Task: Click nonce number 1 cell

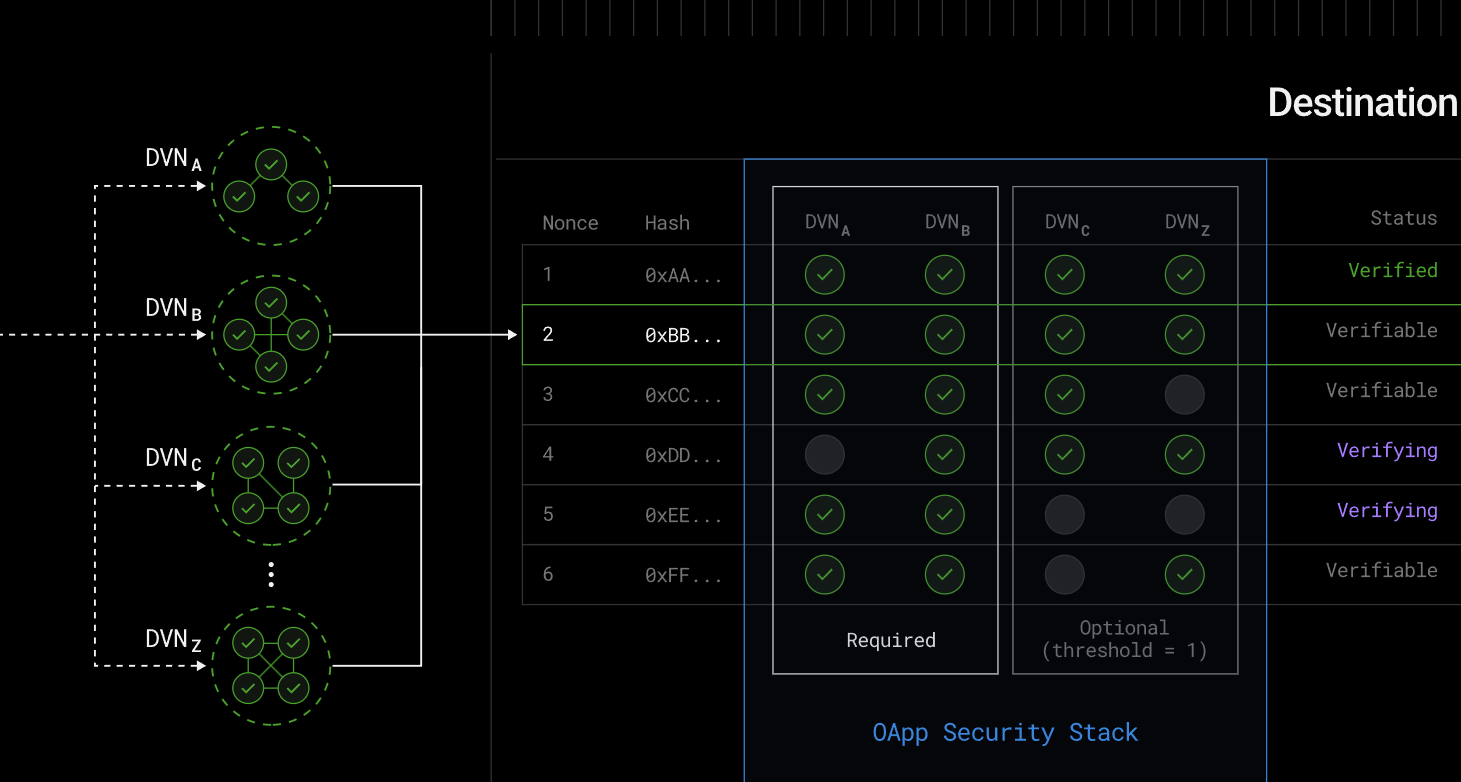Action: pyautogui.click(x=547, y=274)
